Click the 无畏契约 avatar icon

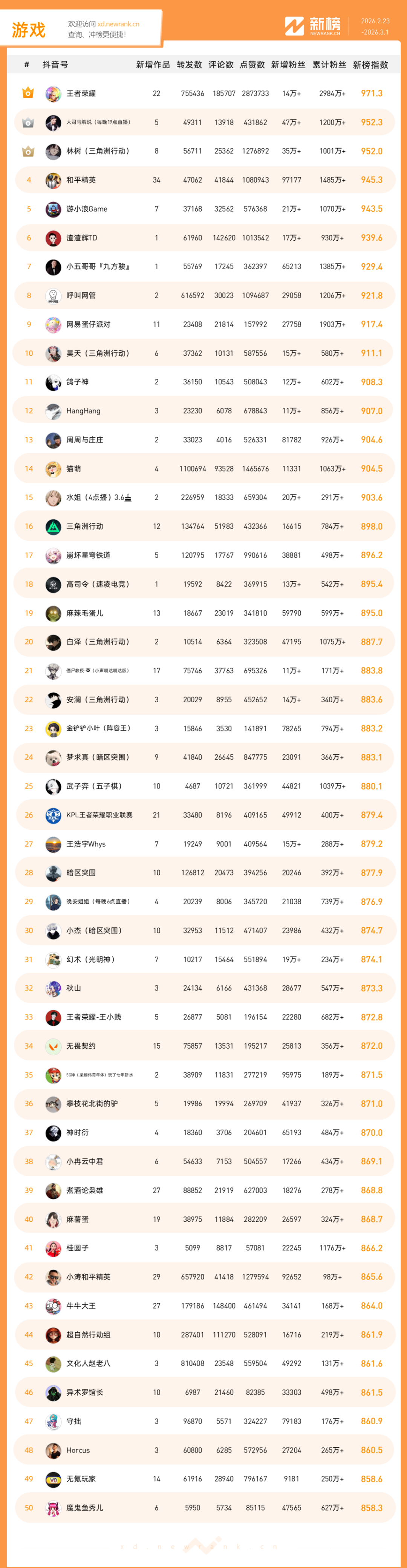coord(53,1046)
